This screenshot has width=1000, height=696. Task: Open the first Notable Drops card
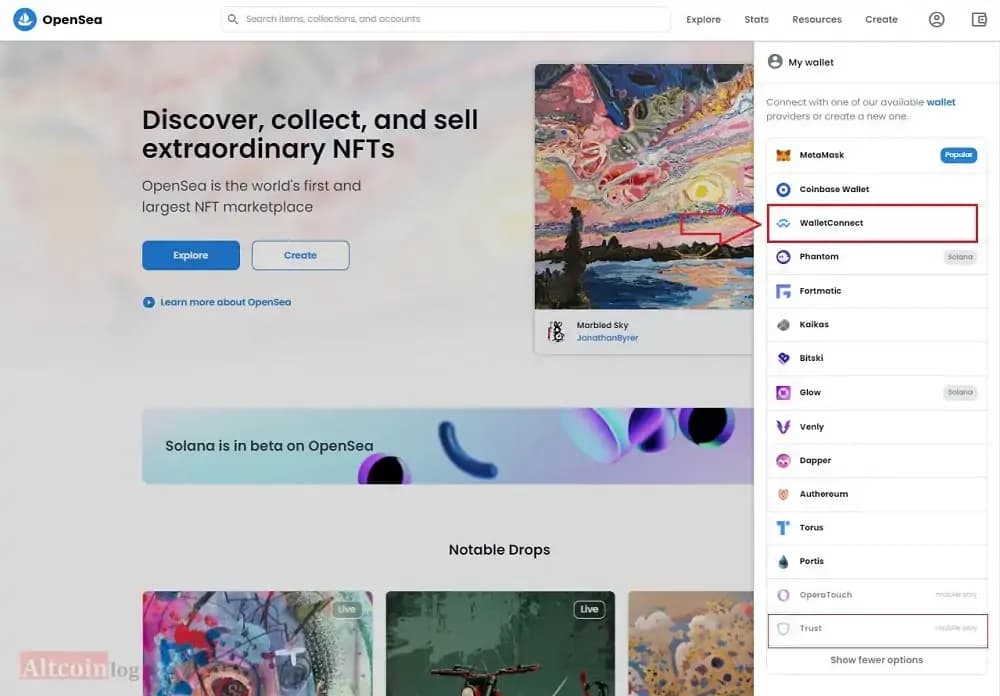coord(258,643)
